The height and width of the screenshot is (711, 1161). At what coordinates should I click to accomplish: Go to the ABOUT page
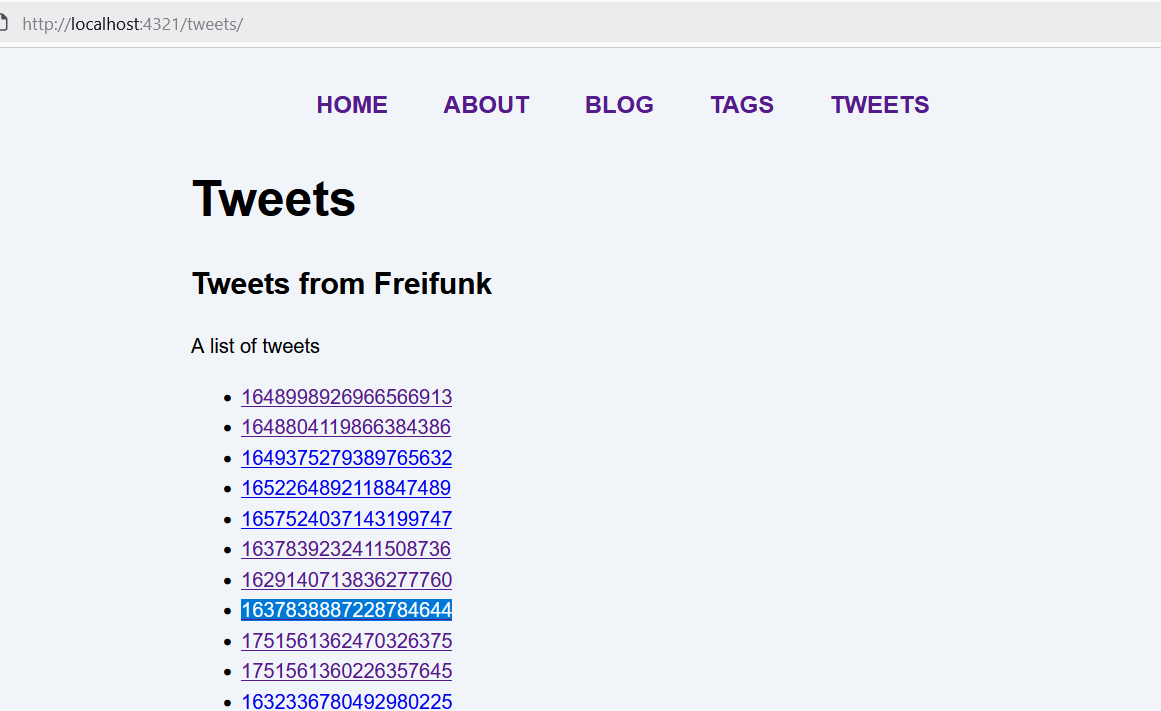tap(486, 105)
